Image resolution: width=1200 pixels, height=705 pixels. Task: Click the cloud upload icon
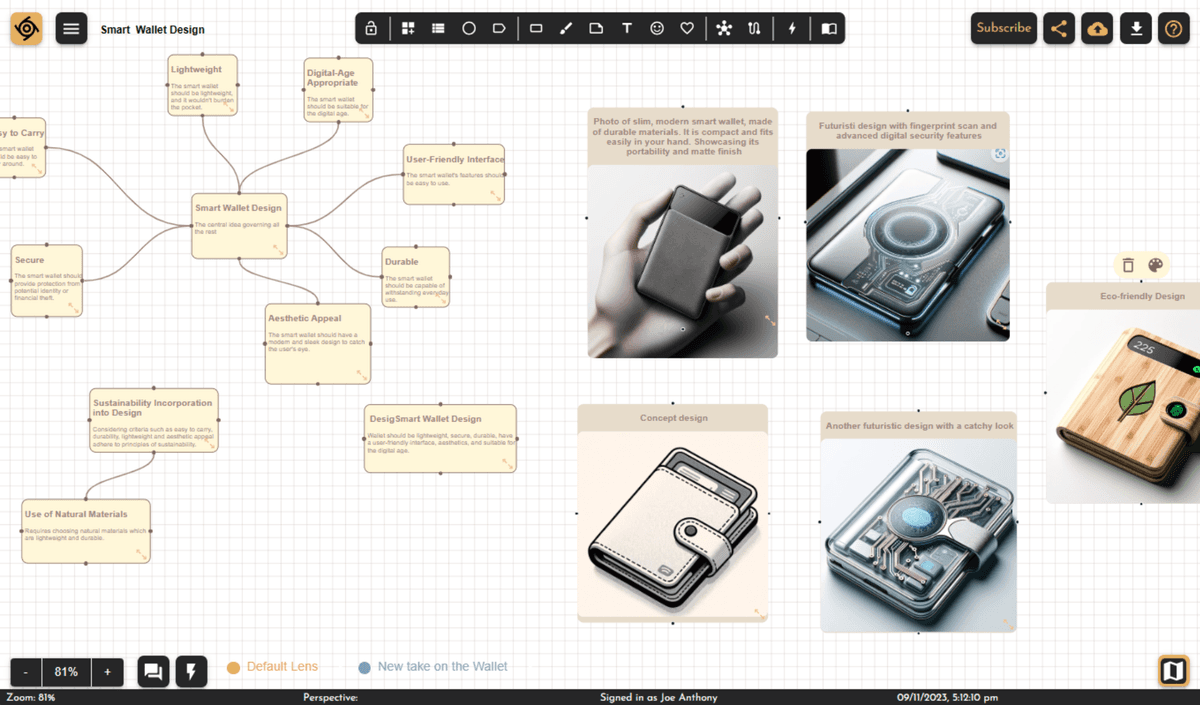[1097, 29]
